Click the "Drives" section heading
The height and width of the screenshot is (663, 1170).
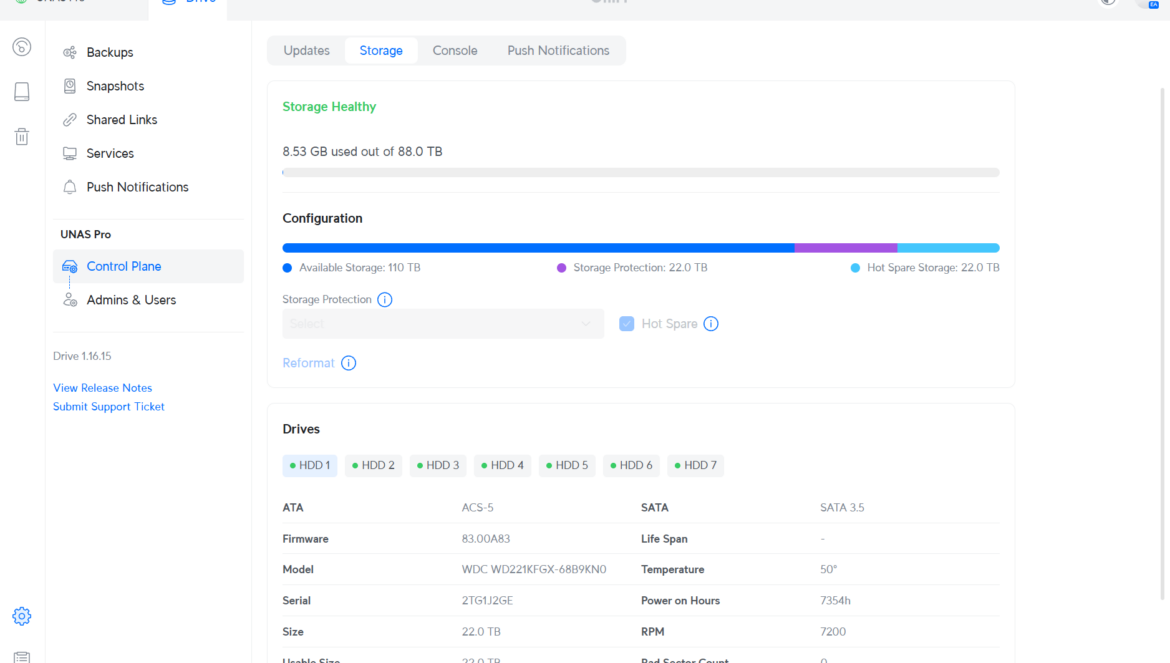tap(301, 429)
